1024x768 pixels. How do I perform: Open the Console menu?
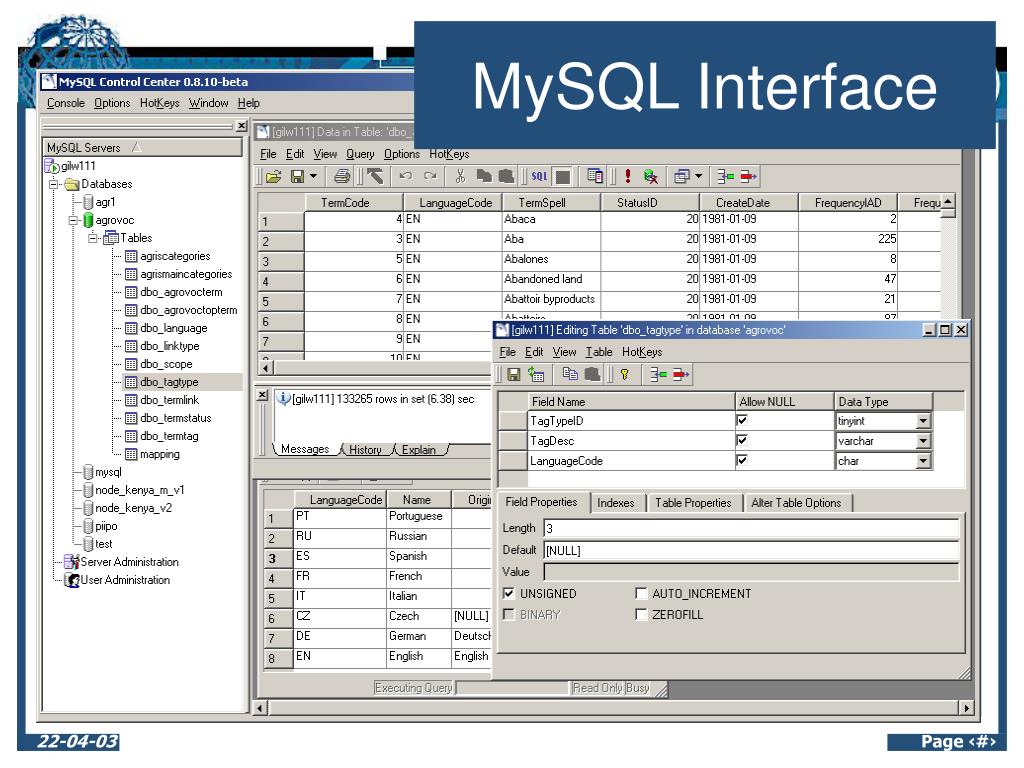tap(66, 103)
